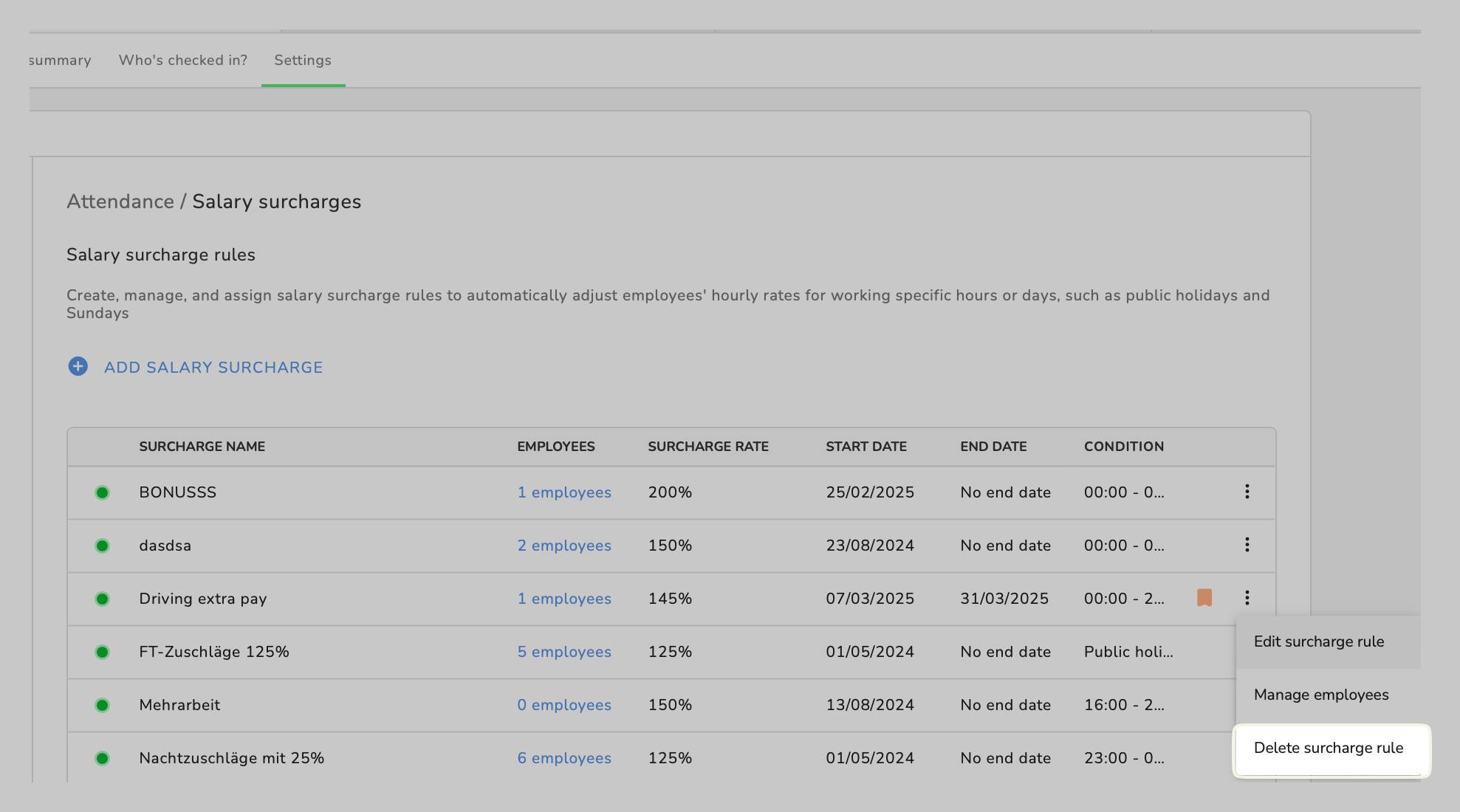Click the green status dot for Nachtzuschläge mit 25%
1460x812 pixels.
(102, 758)
